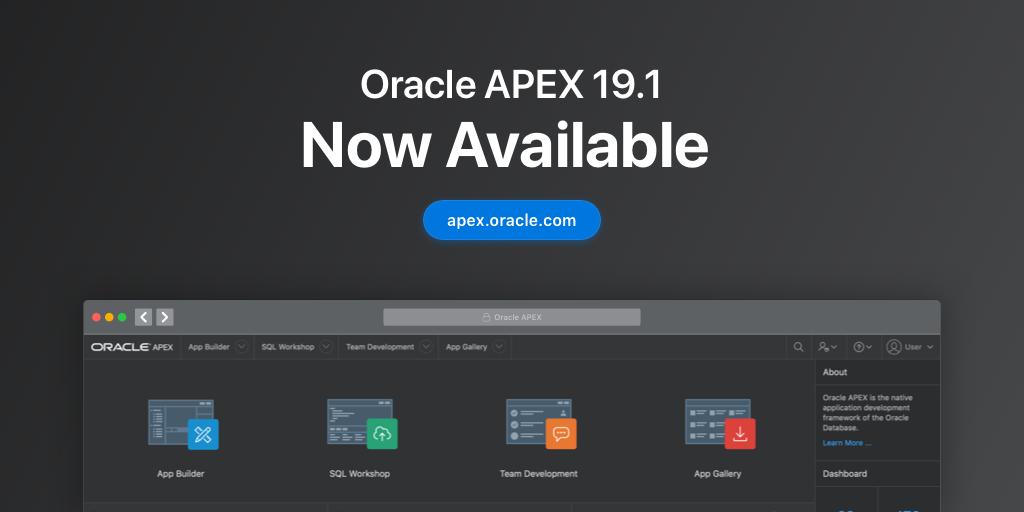The width and height of the screenshot is (1024, 512).
Task: Click the padlock icon in address bar
Action: click(x=486, y=317)
